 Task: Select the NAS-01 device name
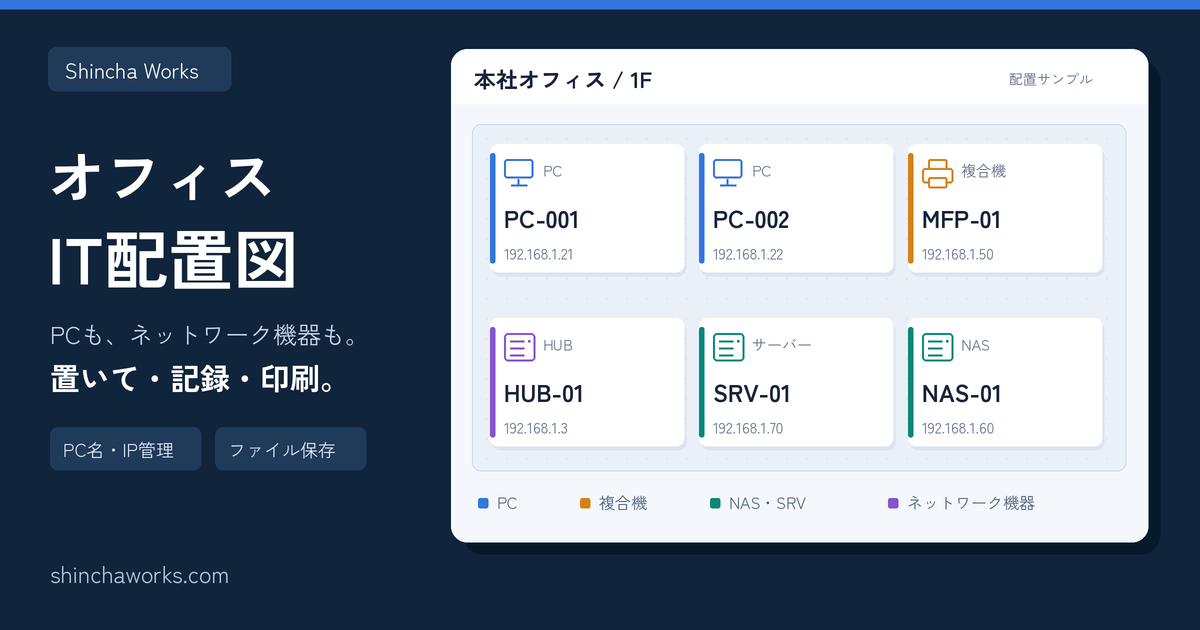[x=960, y=394]
